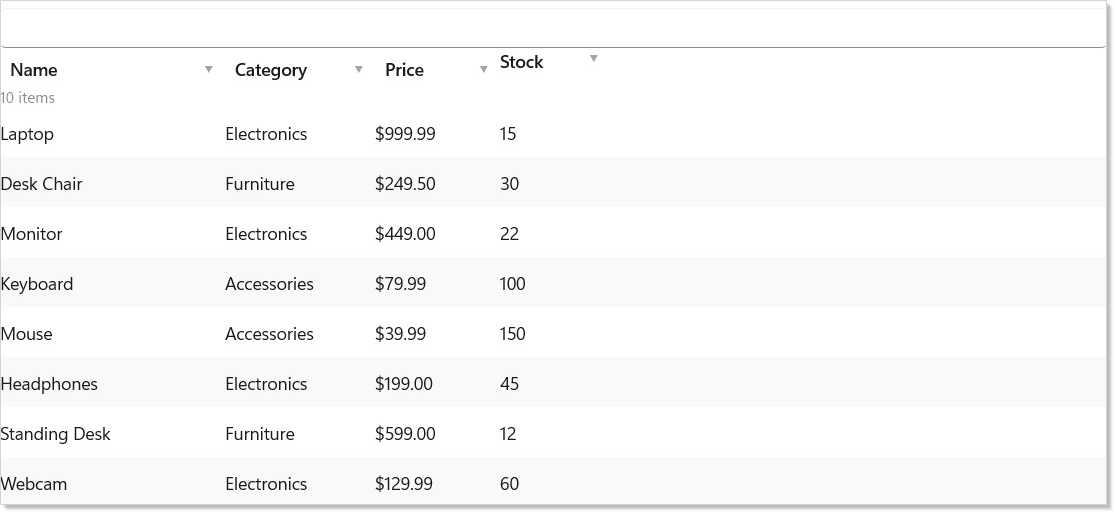
Task: Open the Name column filter arrow
Action: coord(208,69)
